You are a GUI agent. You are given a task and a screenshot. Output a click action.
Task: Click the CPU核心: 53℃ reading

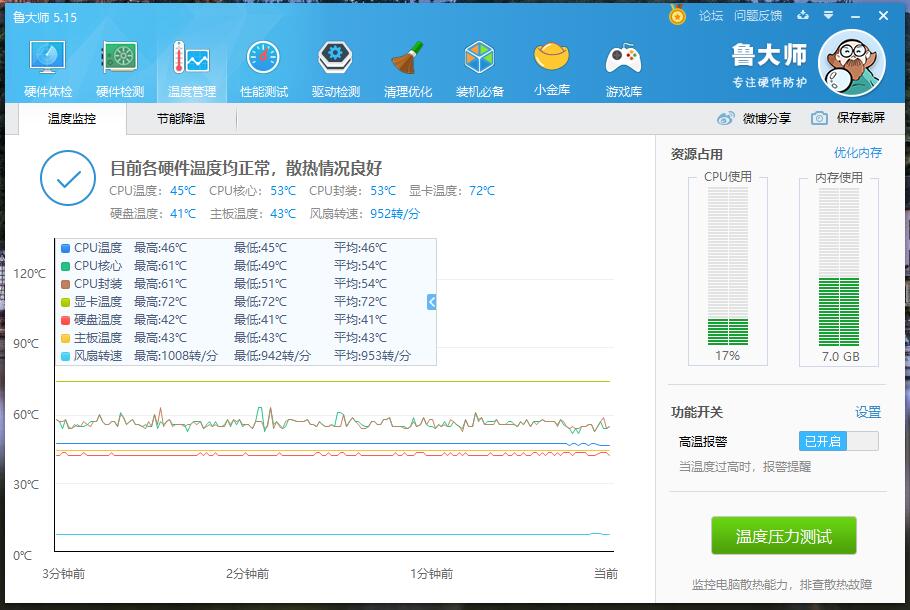252,190
